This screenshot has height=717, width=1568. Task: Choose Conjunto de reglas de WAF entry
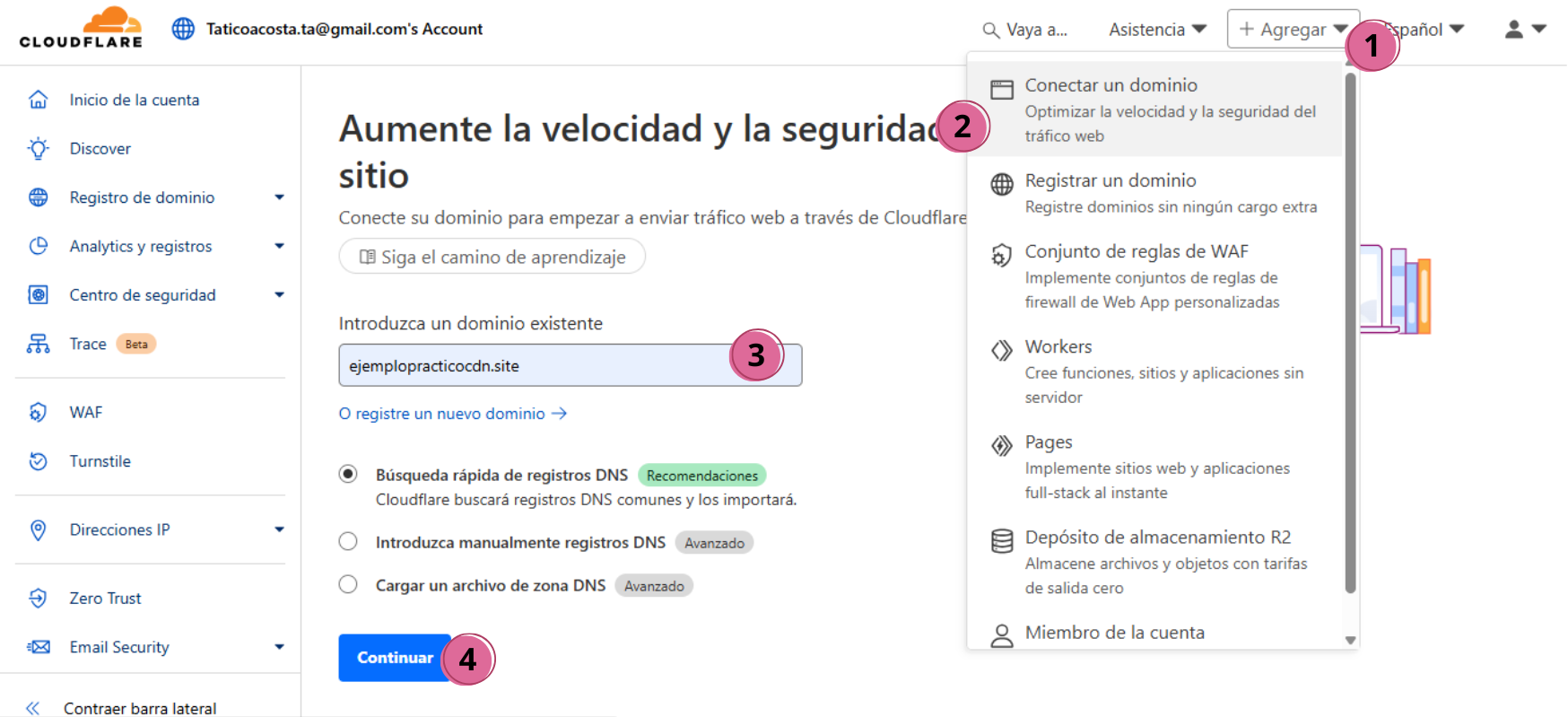[1154, 276]
